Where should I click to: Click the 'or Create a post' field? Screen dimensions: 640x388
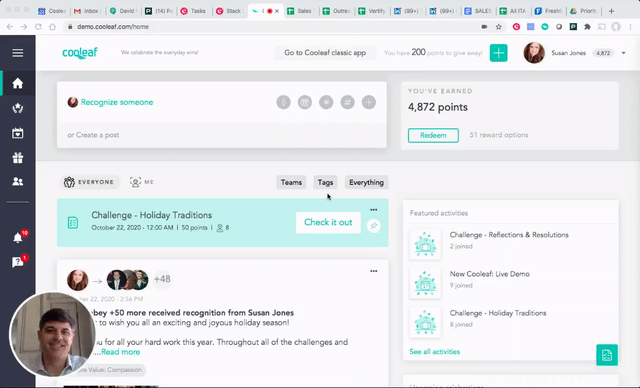click(x=222, y=135)
